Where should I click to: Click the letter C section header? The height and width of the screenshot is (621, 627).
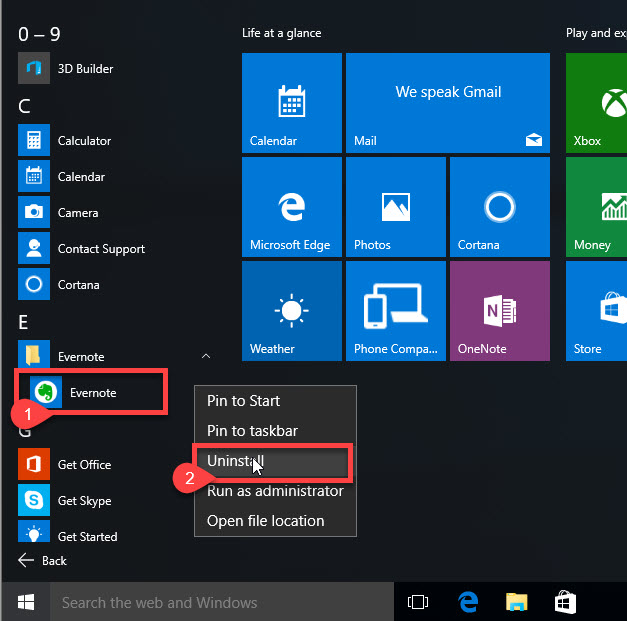24,106
